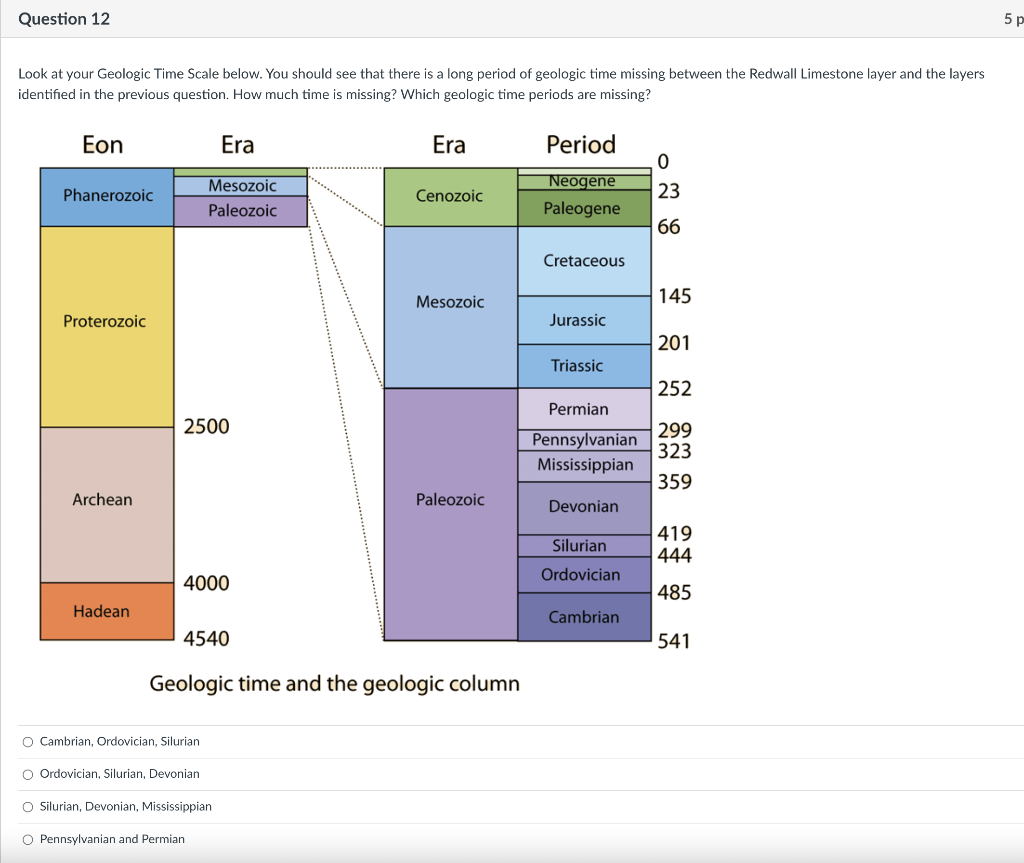The image size is (1024, 863).
Task: Click the Archean eon block
Action: (107, 504)
